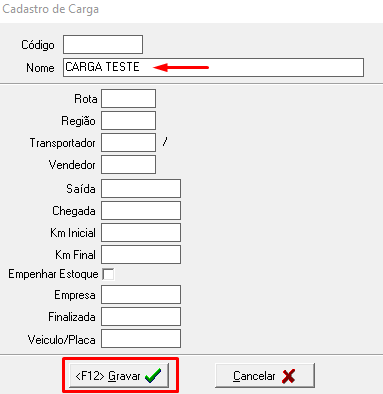
Task: Click the Cancelar button
Action: [x=265, y=376]
